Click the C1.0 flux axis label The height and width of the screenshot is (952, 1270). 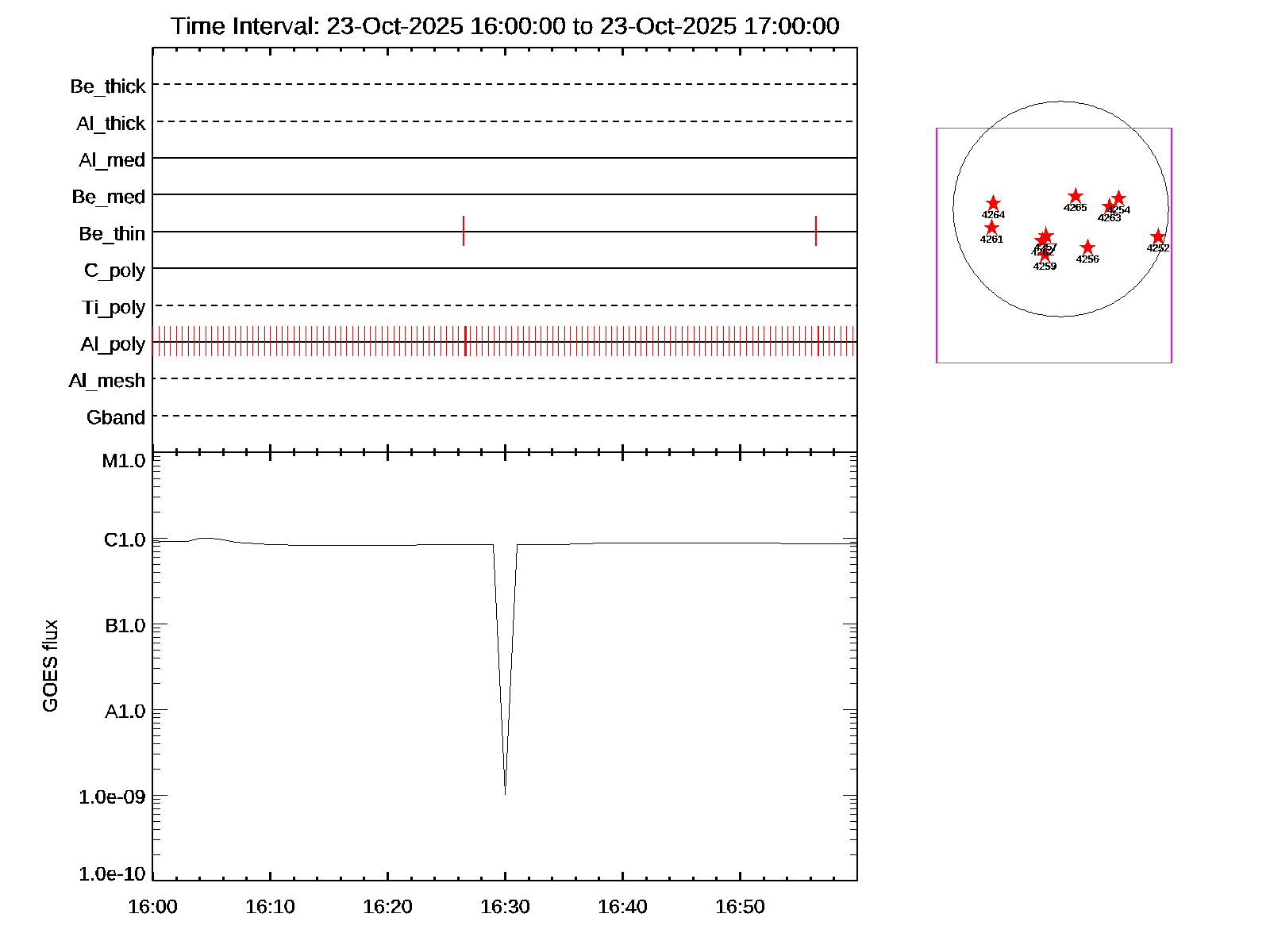[125, 540]
